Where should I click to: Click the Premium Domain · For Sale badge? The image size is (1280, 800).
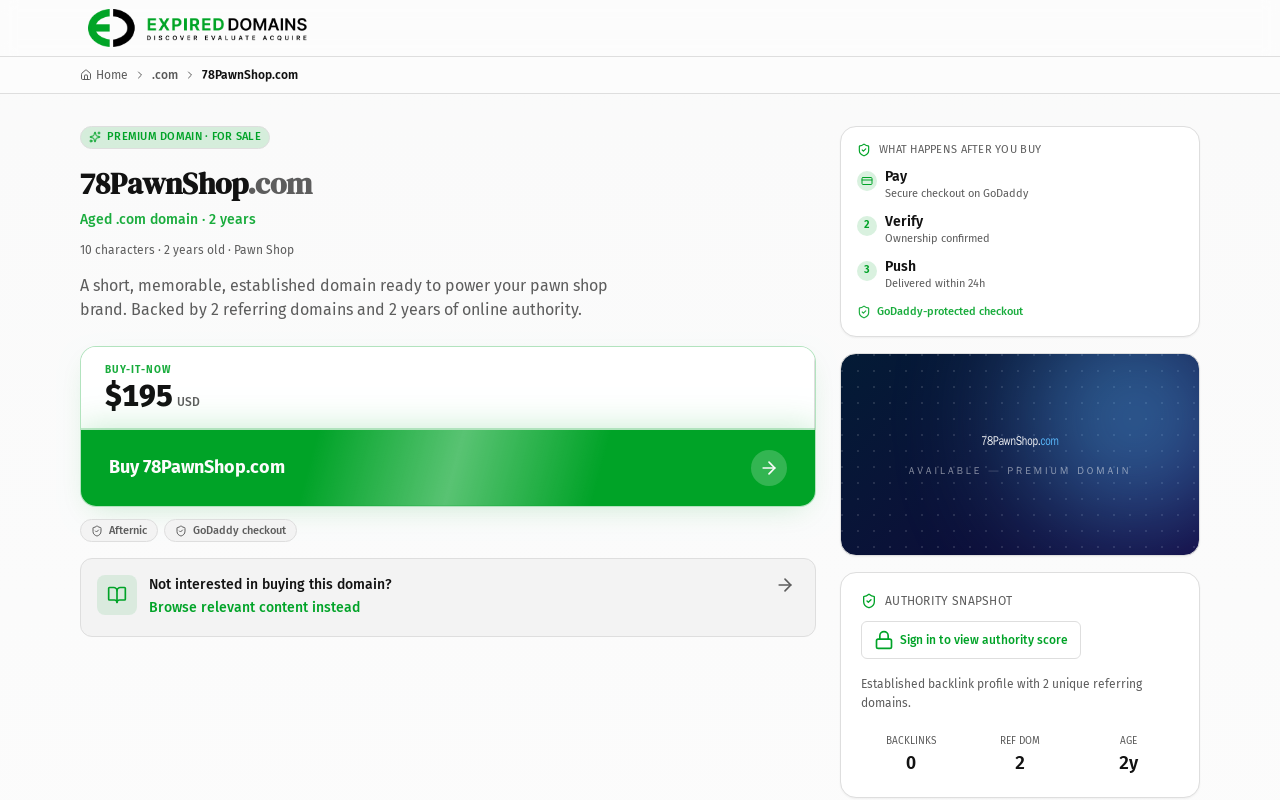click(x=175, y=137)
